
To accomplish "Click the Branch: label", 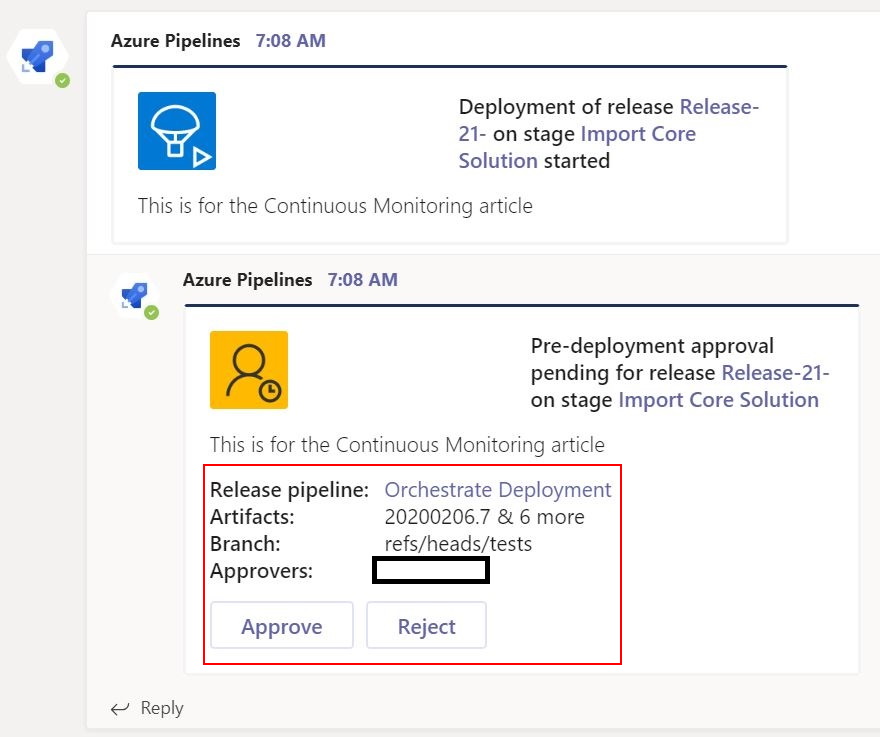I will pyautogui.click(x=245, y=544).
